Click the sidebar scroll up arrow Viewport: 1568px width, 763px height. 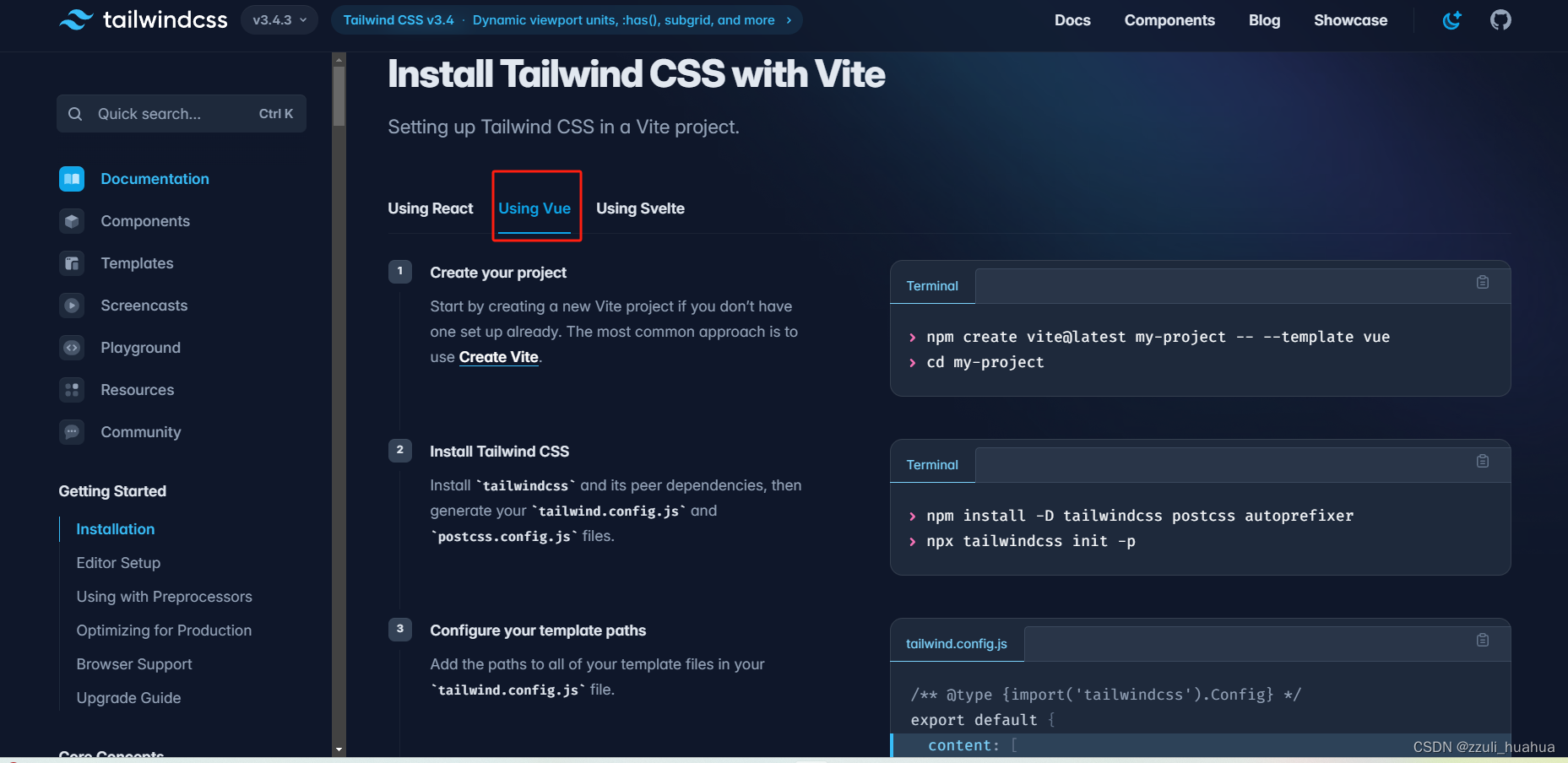[x=339, y=59]
